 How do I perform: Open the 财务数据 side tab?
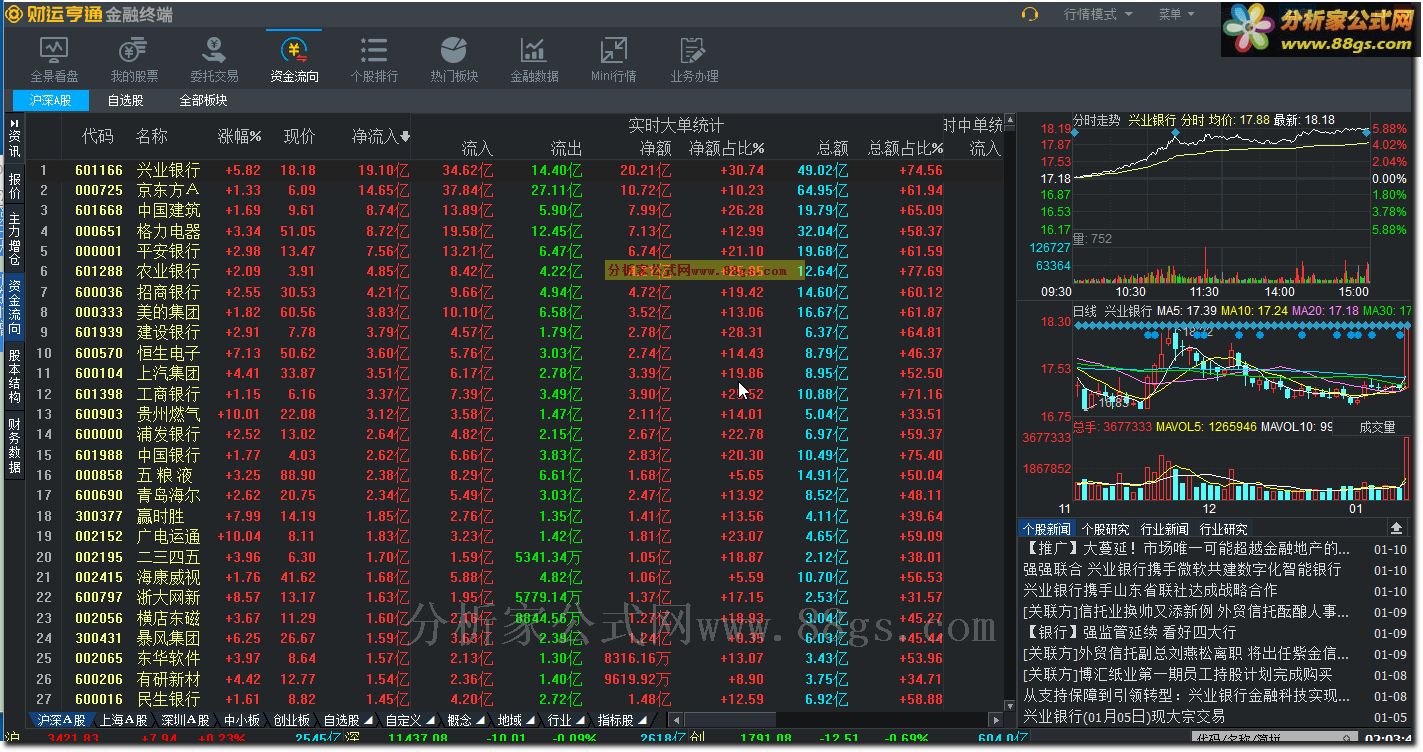14,446
